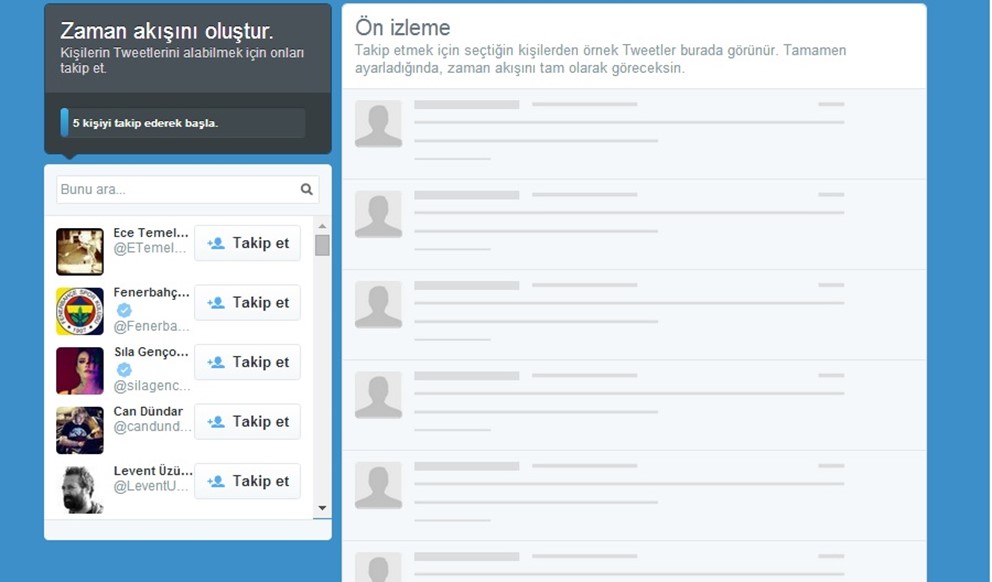
Task: Click the search magnifier icon
Action: (307, 189)
